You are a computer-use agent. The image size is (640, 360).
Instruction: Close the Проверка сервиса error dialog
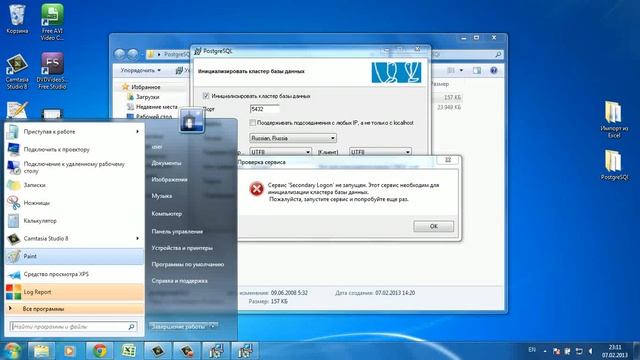[x=448, y=160]
